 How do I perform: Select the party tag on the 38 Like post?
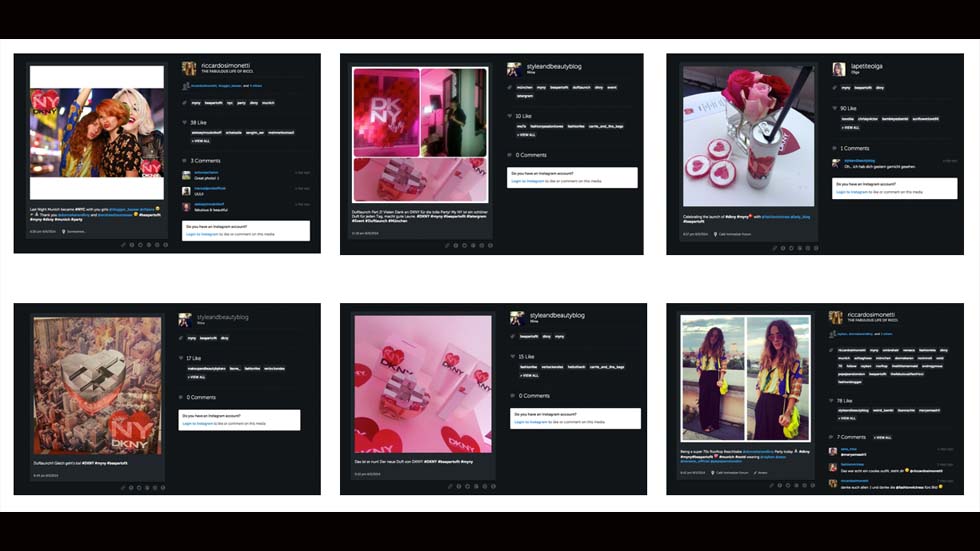pos(241,102)
